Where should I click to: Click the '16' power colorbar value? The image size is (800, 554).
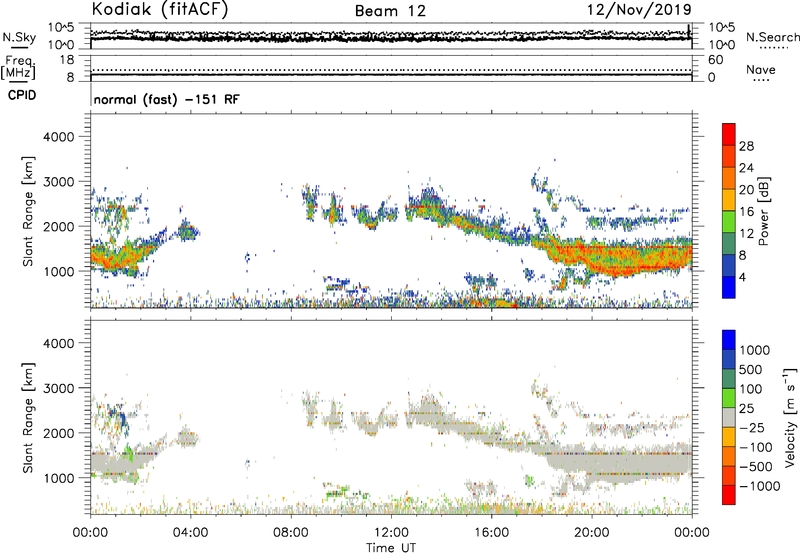(746, 212)
